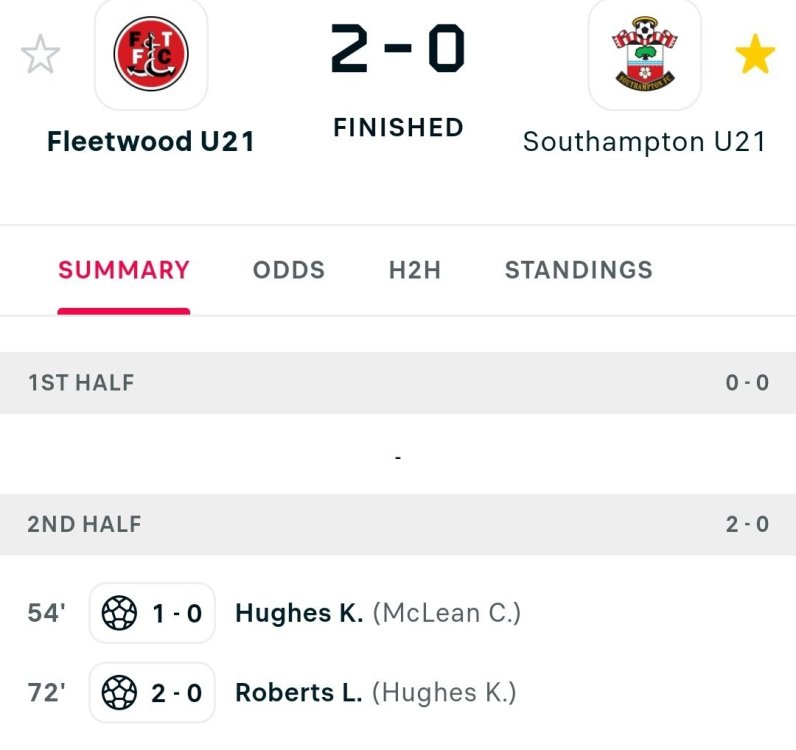Open Fleetwood U21 team name link

point(151,142)
